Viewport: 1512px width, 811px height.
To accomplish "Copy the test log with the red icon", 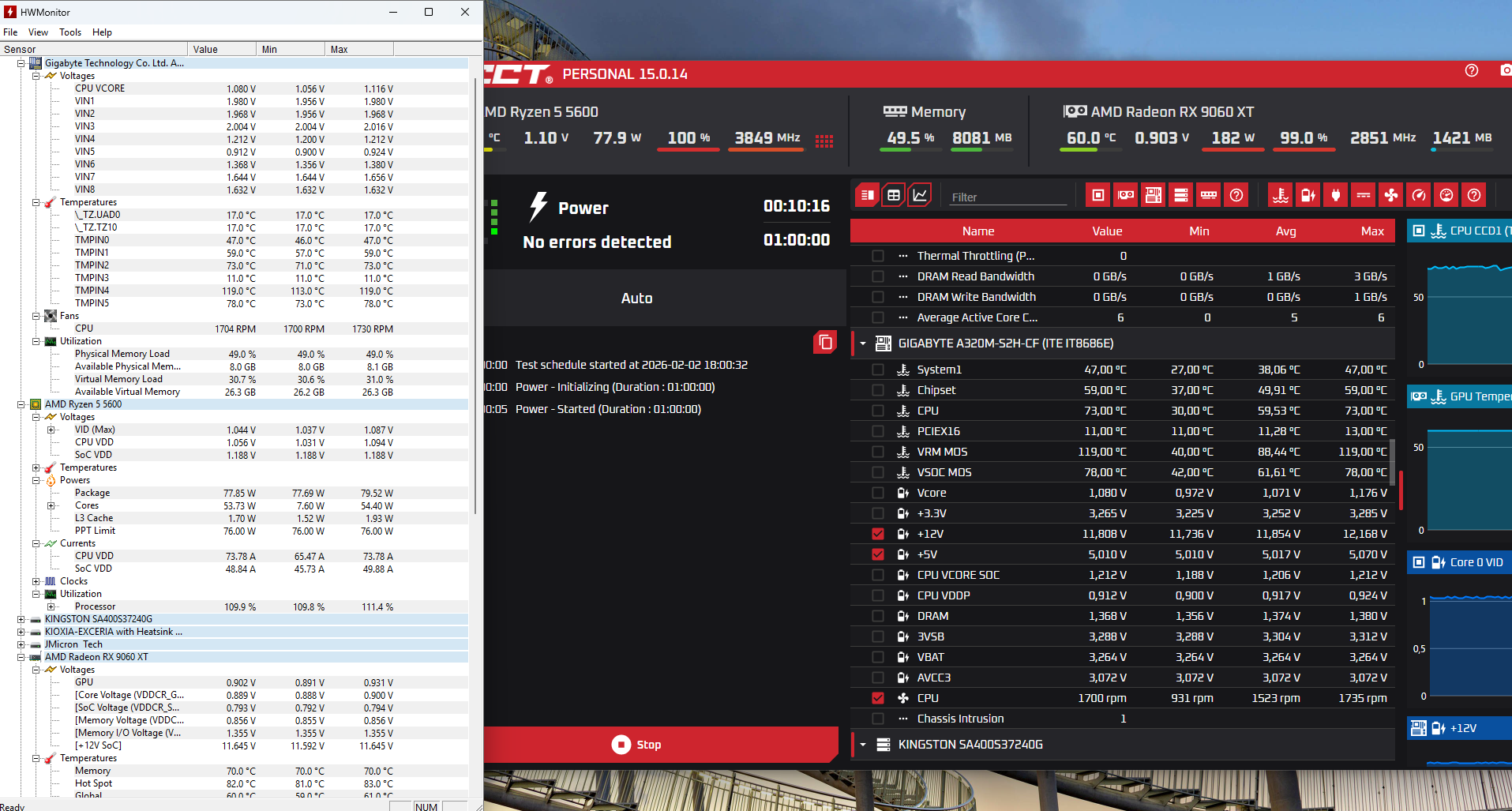I will [825, 342].
